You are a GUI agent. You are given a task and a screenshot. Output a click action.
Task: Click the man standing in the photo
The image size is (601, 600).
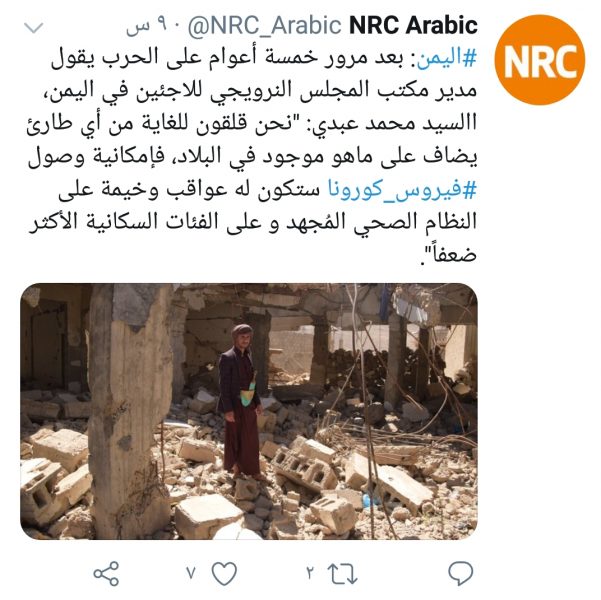click(x=241, y=401)
